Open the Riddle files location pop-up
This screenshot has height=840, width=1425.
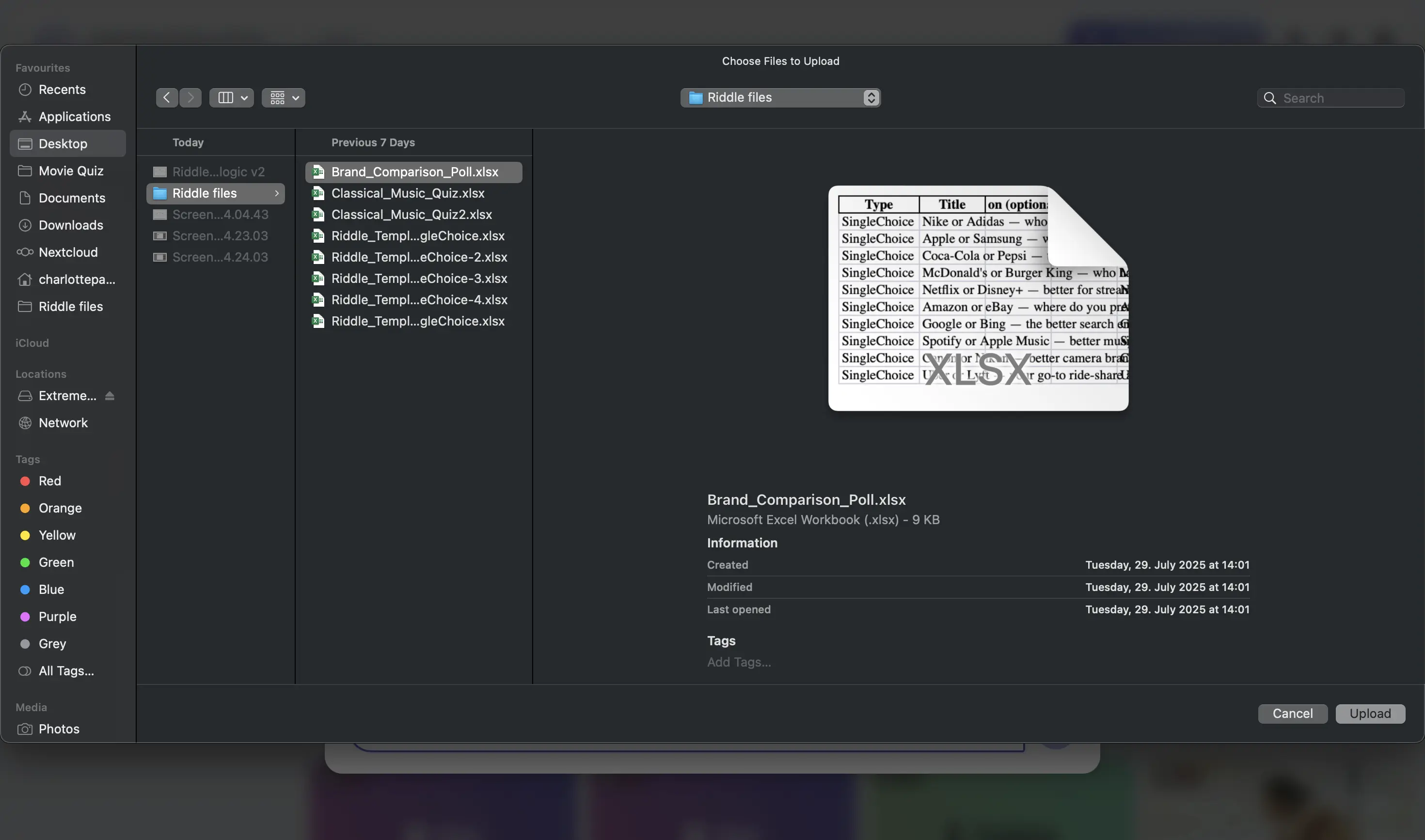(x=780, y=97)
